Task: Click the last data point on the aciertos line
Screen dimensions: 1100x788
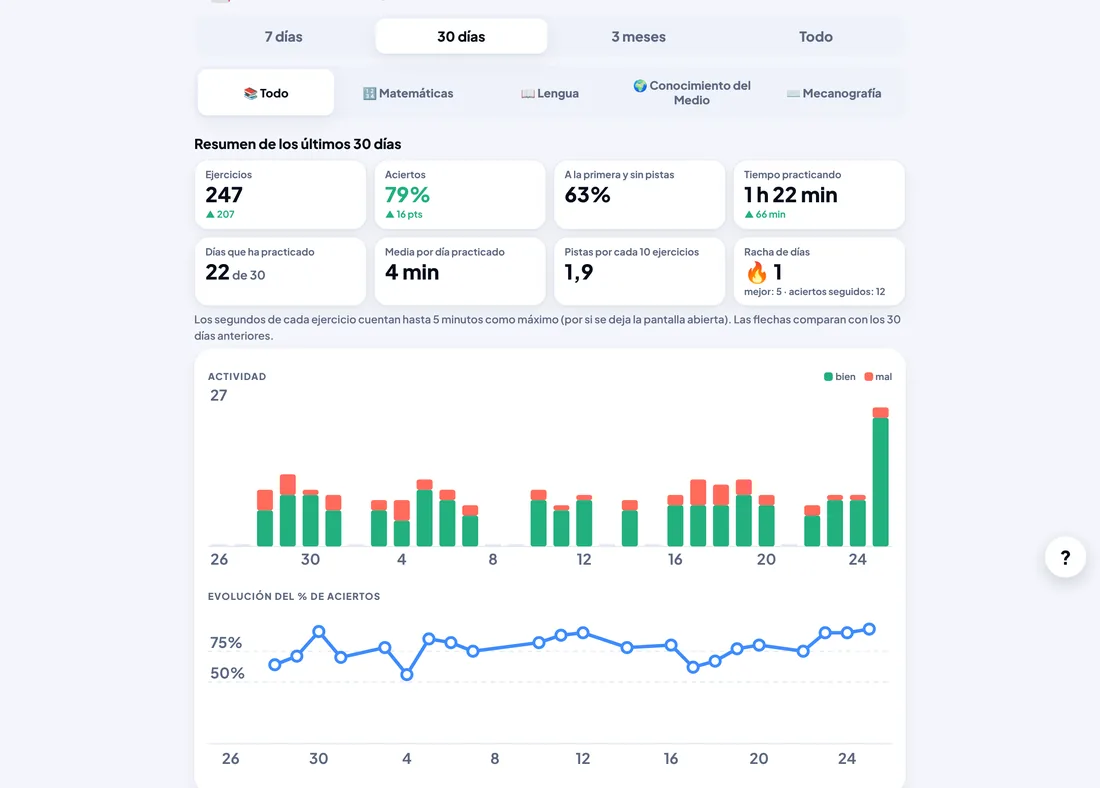Action: click(869, 629)
